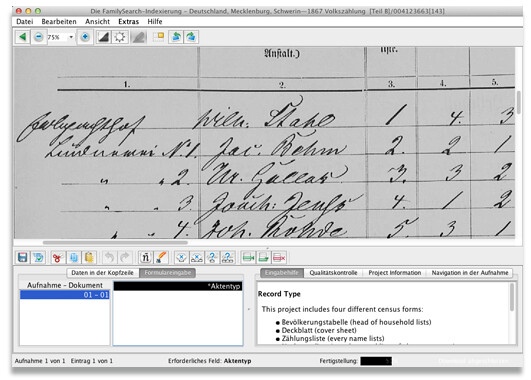Open the international characters ñ tool

[x=145, y=258]
